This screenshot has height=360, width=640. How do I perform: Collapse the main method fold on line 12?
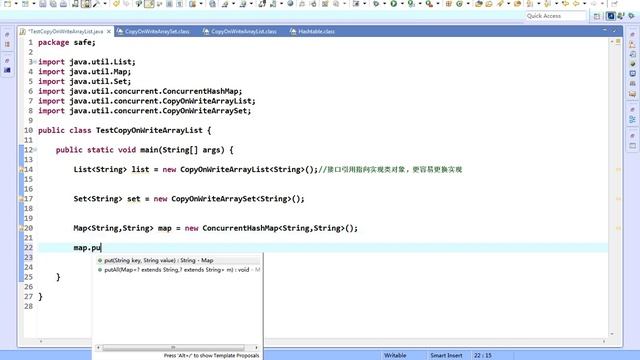(35, 150)
